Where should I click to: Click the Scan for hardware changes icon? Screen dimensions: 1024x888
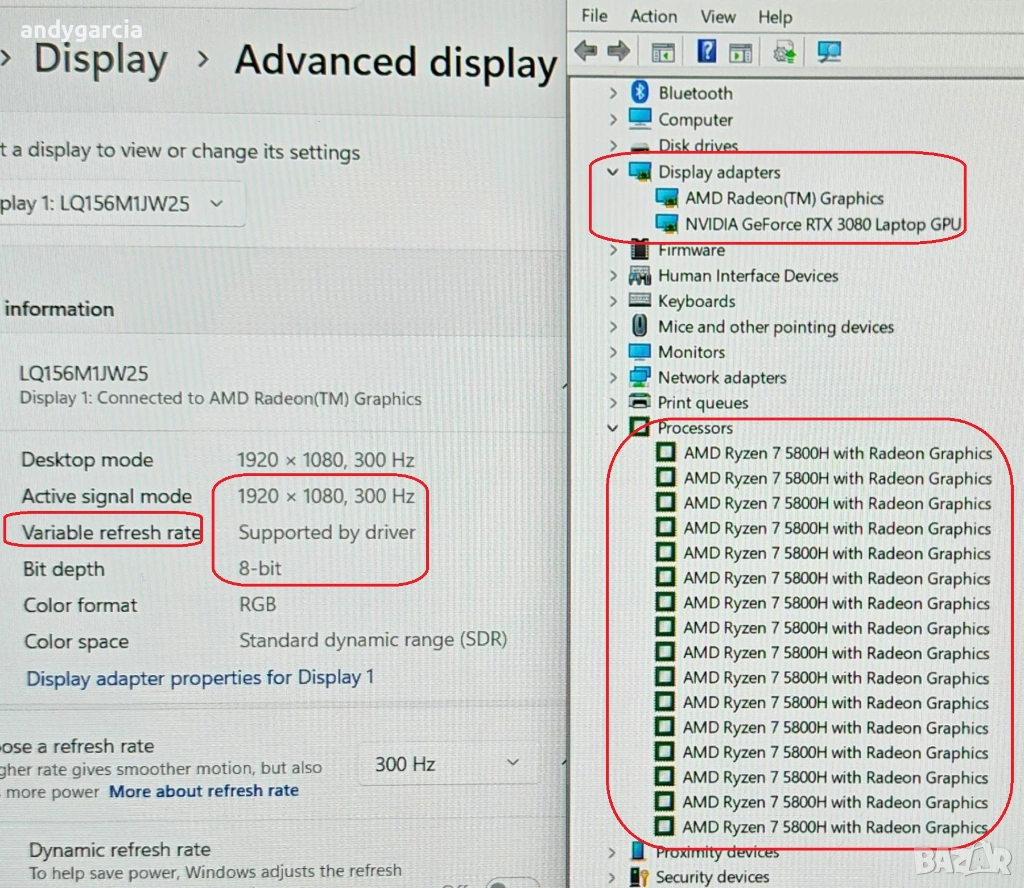[829, 52]
